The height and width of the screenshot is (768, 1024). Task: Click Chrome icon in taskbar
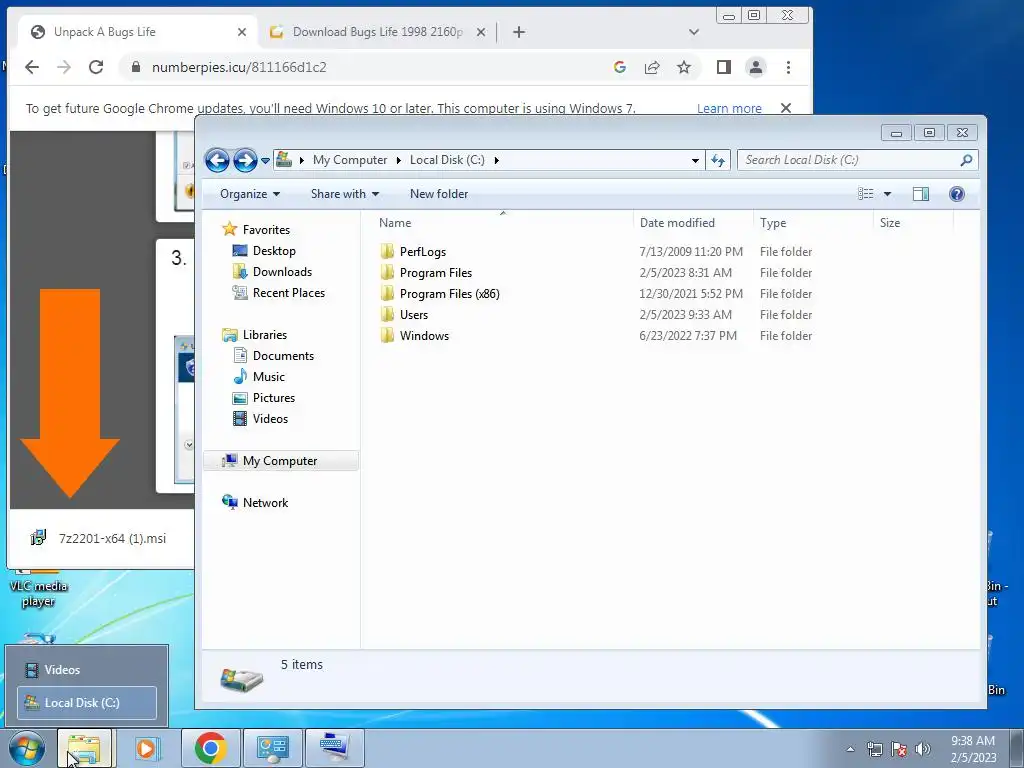(210, 748)
